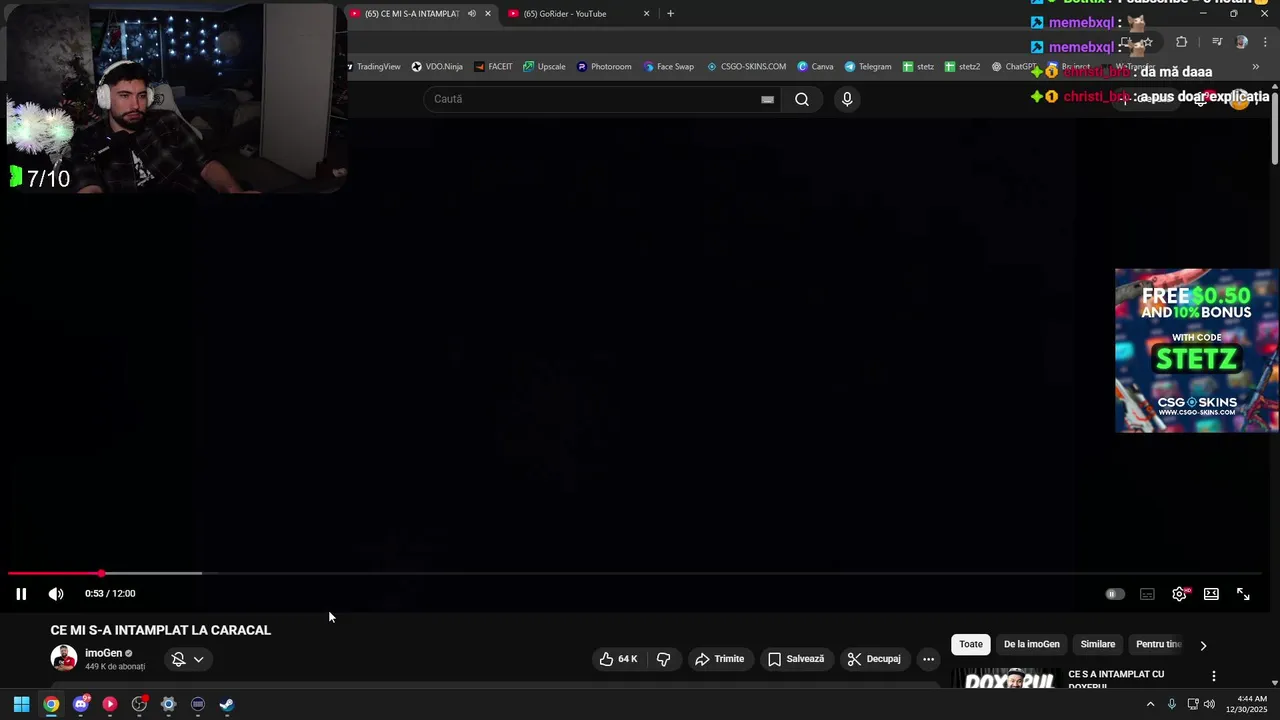Open options for CE S A INTAMPLAT CU DOXEPUL video
This screenshot has height=720, width=1280.
(1214, 677)
